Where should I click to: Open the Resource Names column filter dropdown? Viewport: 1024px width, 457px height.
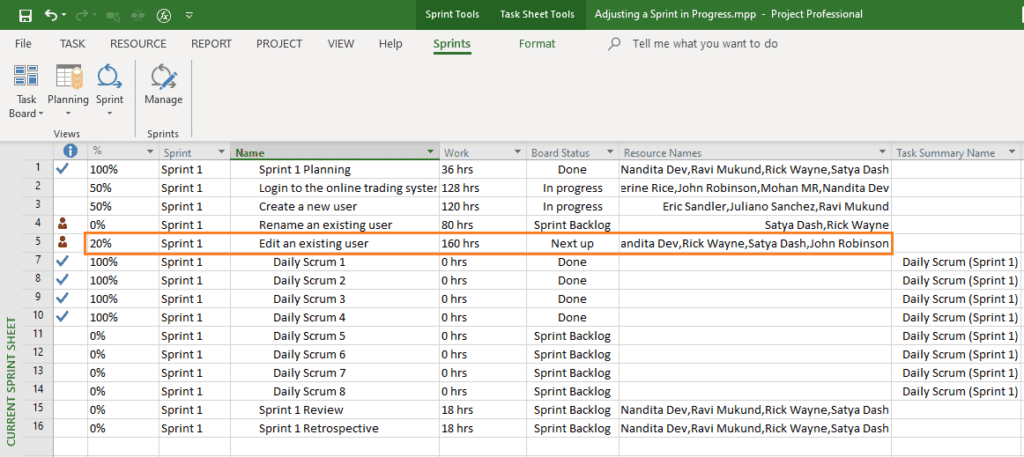[x=882, y=153]
